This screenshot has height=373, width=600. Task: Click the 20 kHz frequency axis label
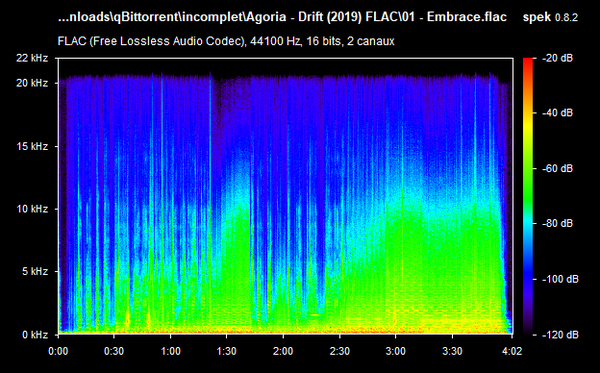point(32,83)
